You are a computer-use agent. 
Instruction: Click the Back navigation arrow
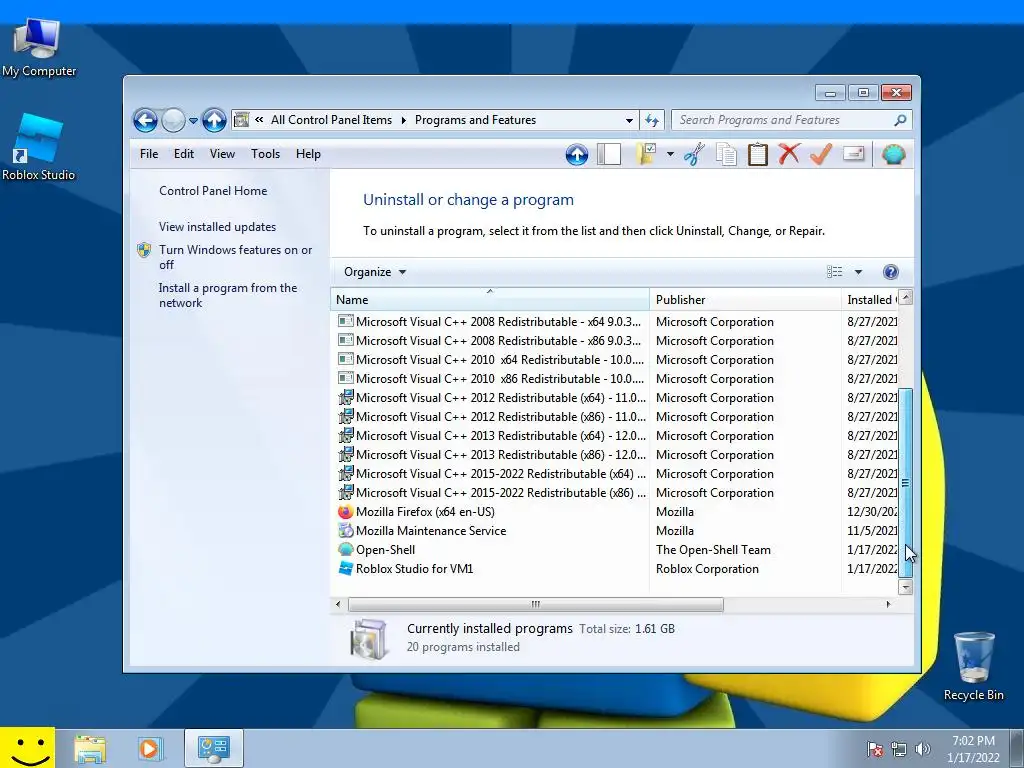pos(145,120)
